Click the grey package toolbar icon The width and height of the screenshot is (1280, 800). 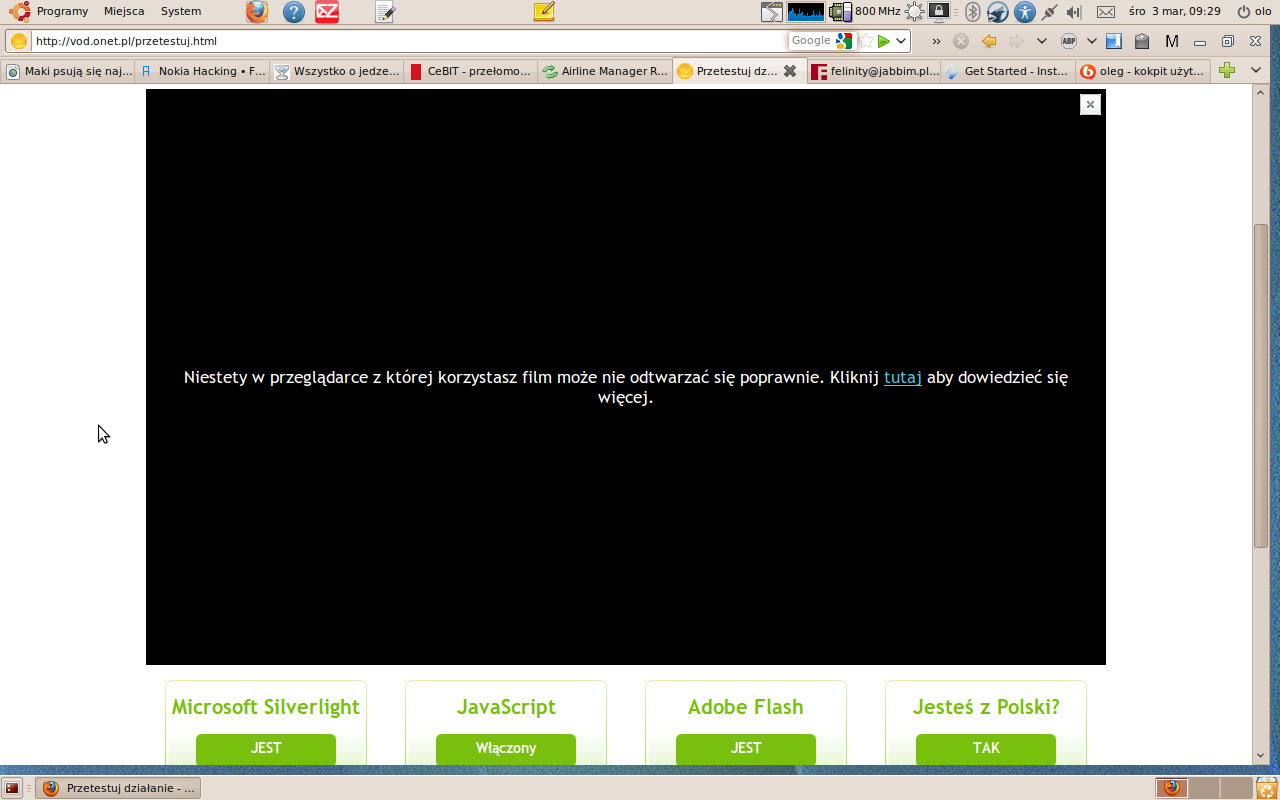click(1141, 41)
